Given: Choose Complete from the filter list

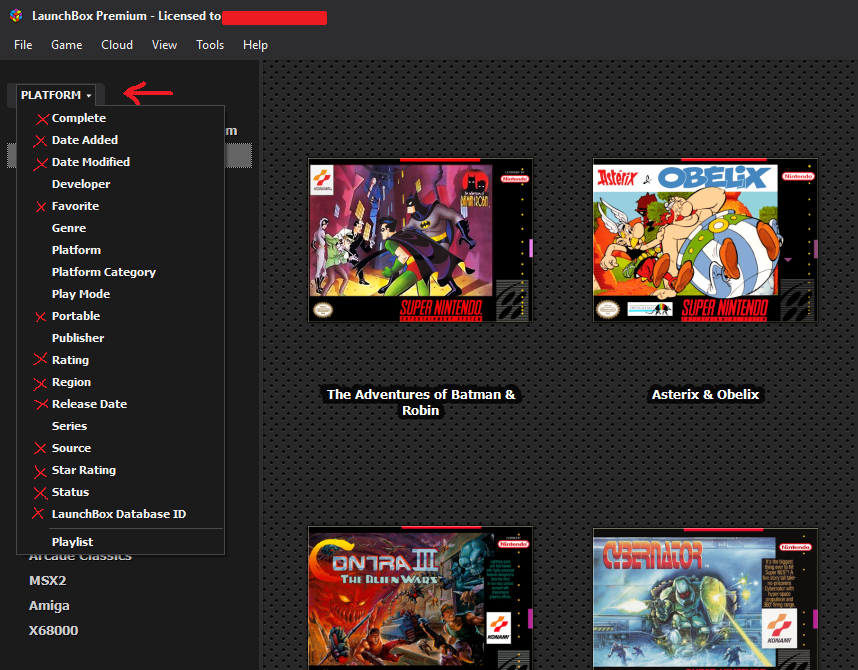Looking at the screenshot, I should point(120,118).
